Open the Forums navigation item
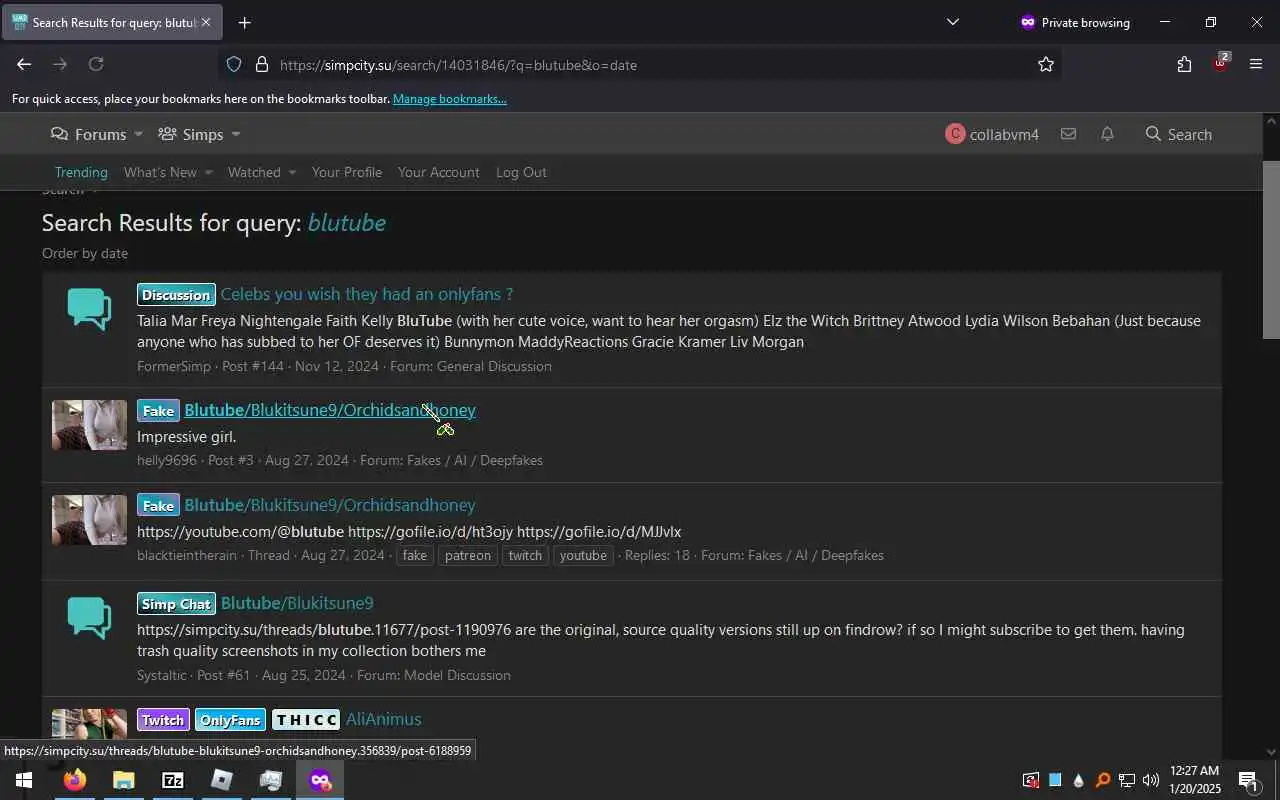 pyautogui.click(x=89, y=134)
